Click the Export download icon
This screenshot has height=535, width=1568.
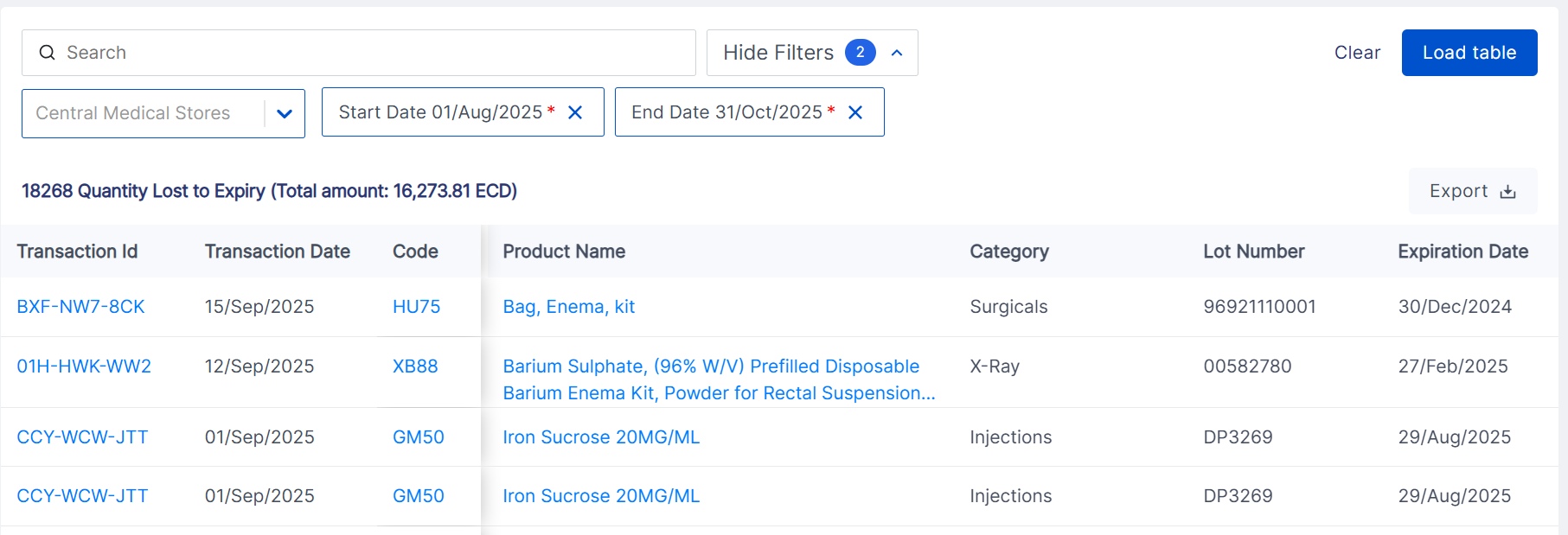click(x=1507, y=192)
